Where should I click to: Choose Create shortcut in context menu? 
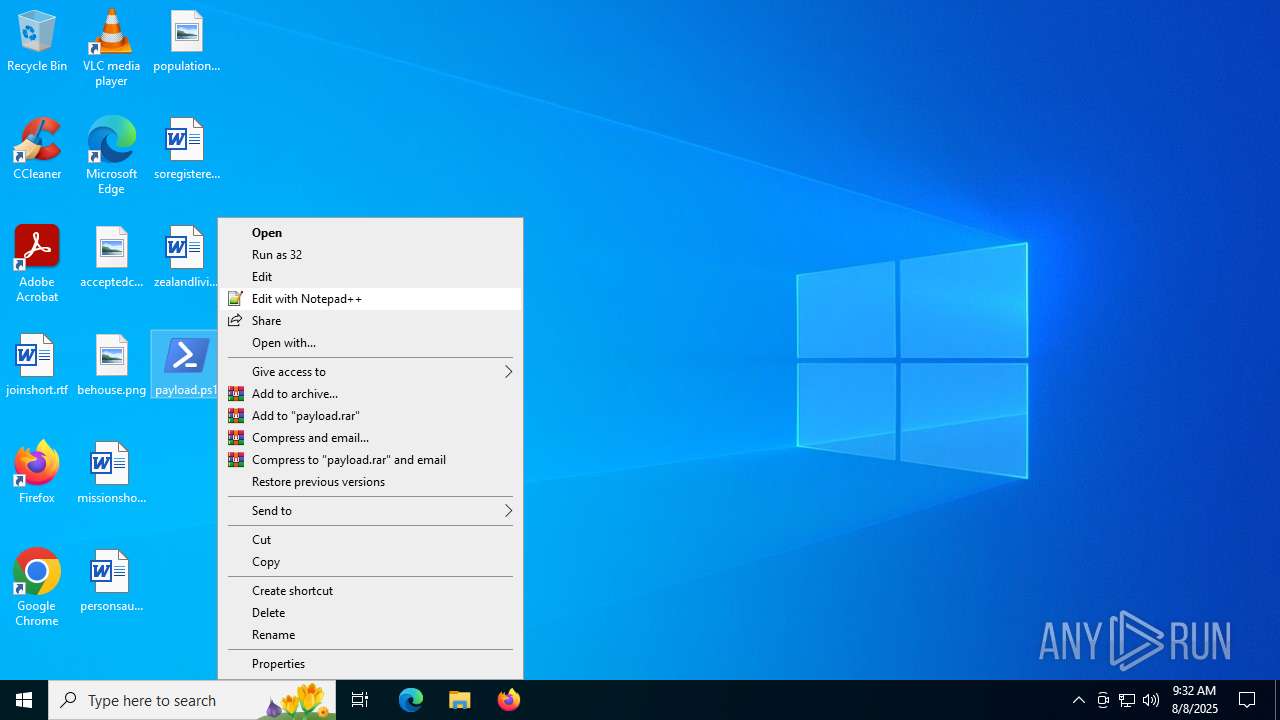pyautogui.click(x=370, y=591)
